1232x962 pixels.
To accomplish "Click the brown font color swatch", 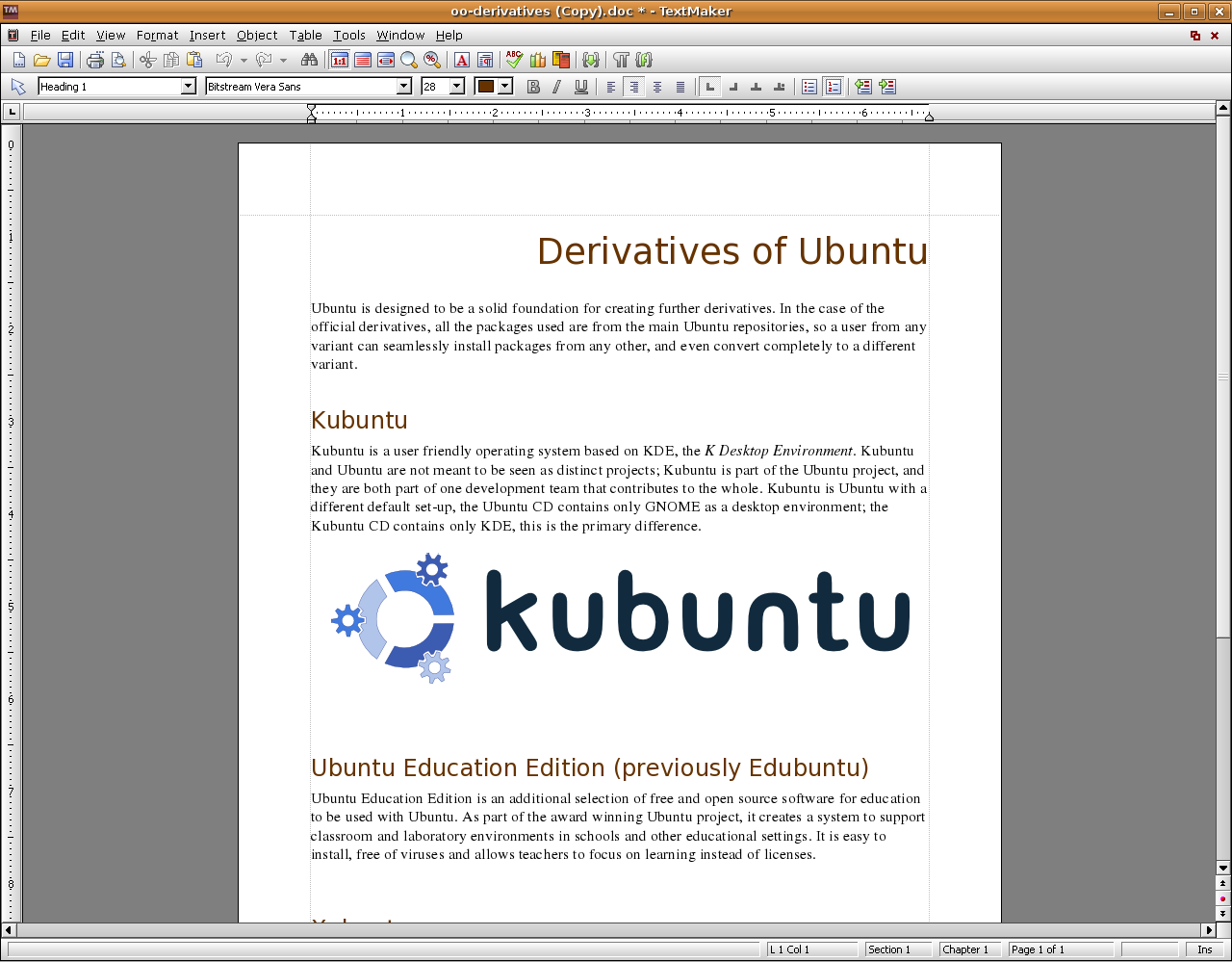I will [486, 87].
